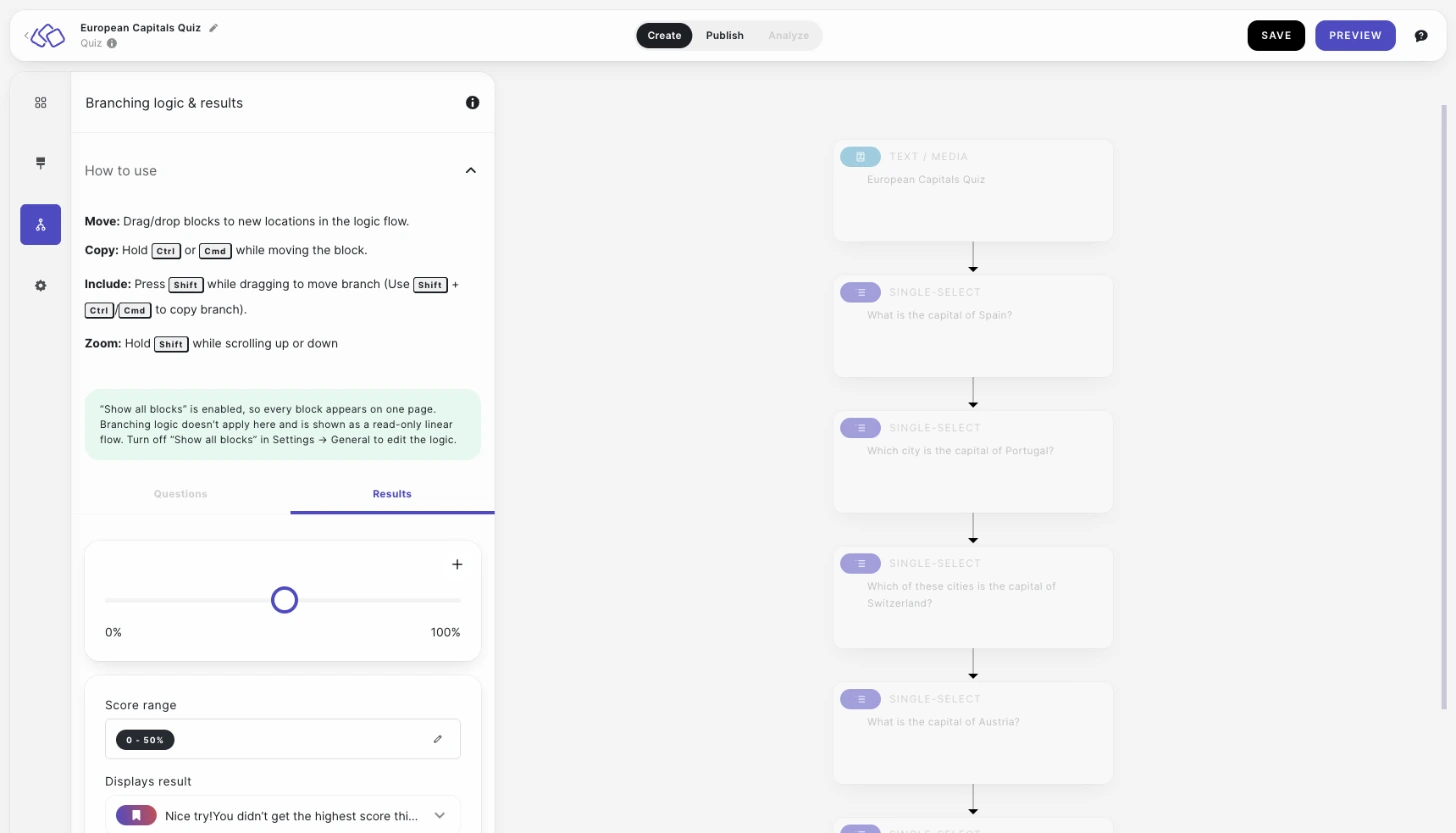
Task: Select the 'What is the capital of Spain?' block
Action: point(973,326)
